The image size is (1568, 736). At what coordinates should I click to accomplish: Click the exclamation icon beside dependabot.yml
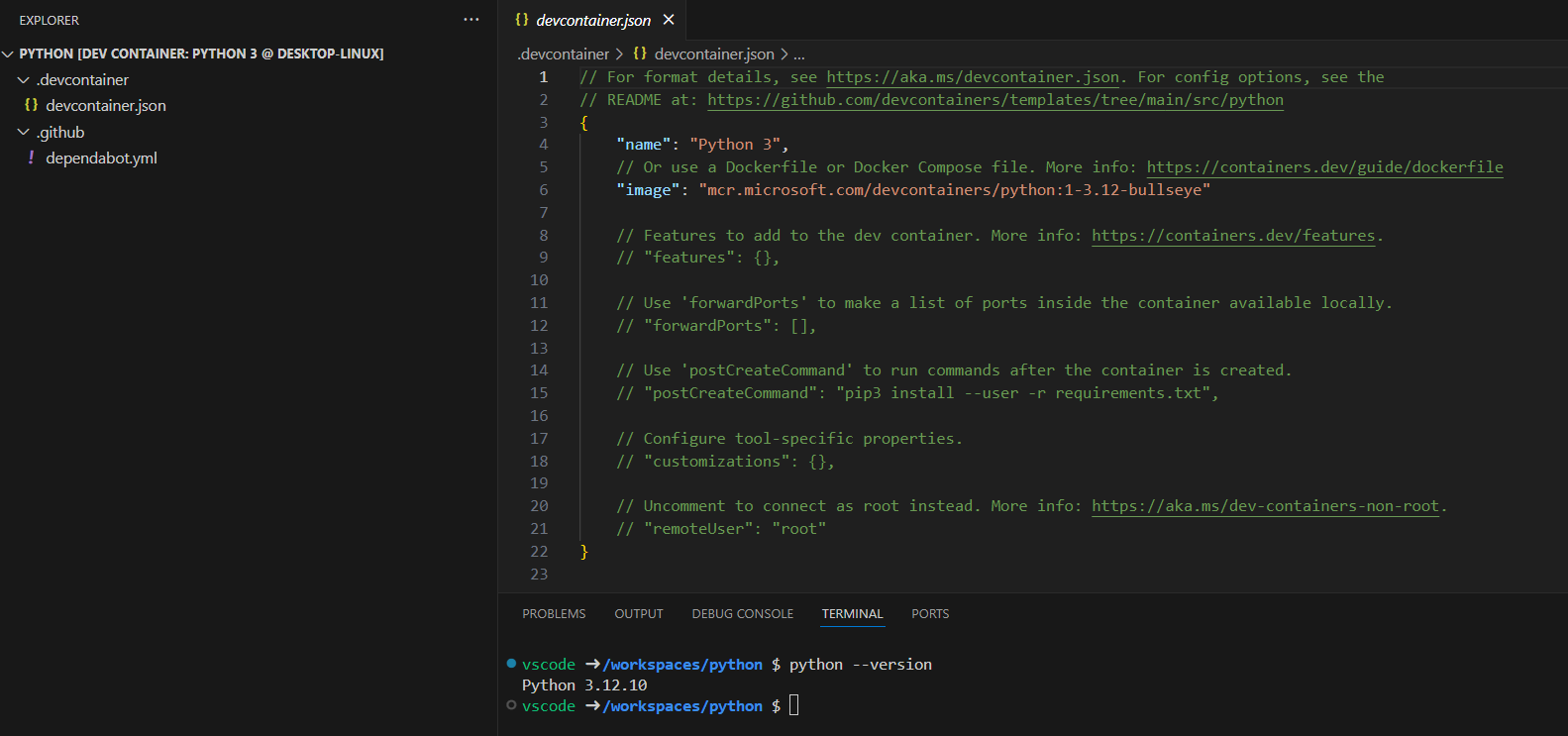click(32, 158)
